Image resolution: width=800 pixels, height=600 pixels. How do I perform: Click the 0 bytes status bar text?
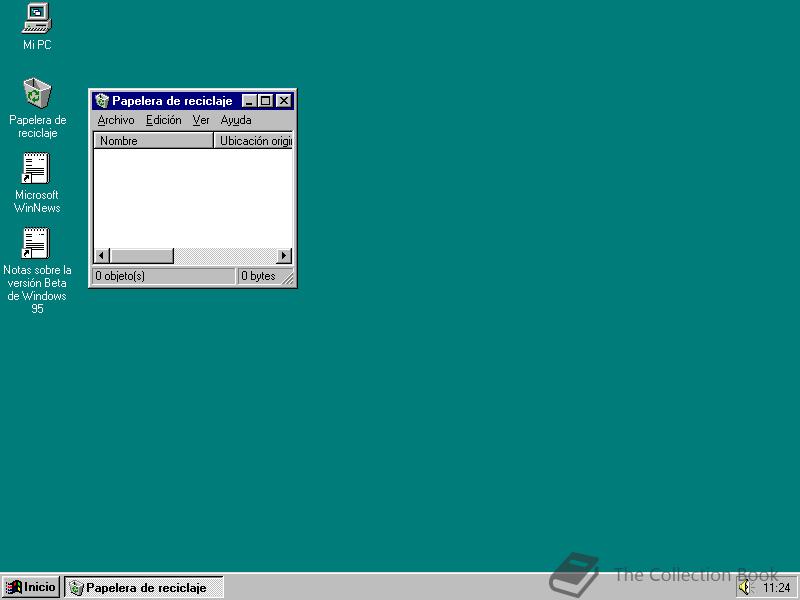(258, 276)
